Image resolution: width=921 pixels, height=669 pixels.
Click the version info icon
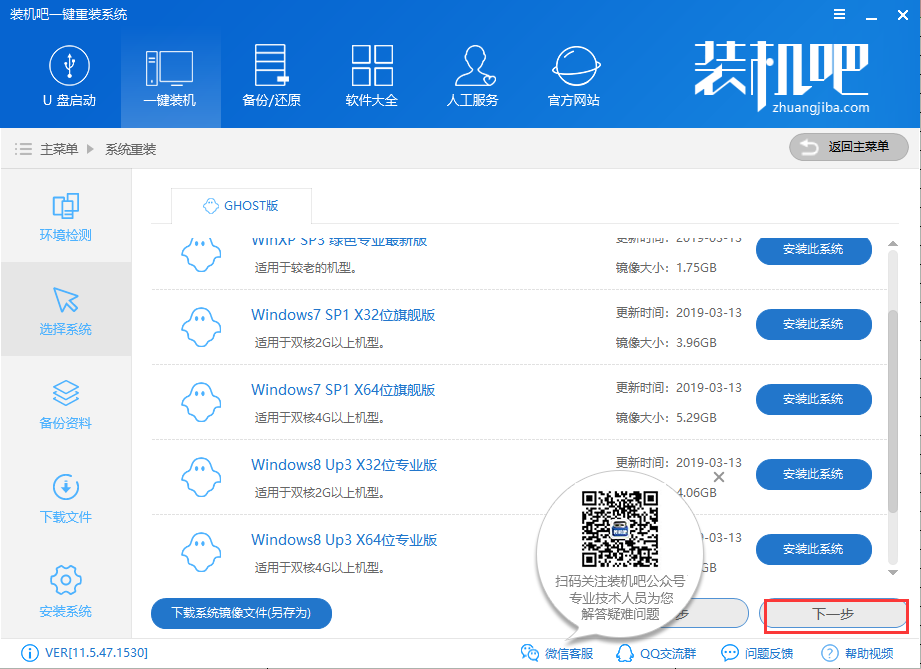click(x=29, y=653)
